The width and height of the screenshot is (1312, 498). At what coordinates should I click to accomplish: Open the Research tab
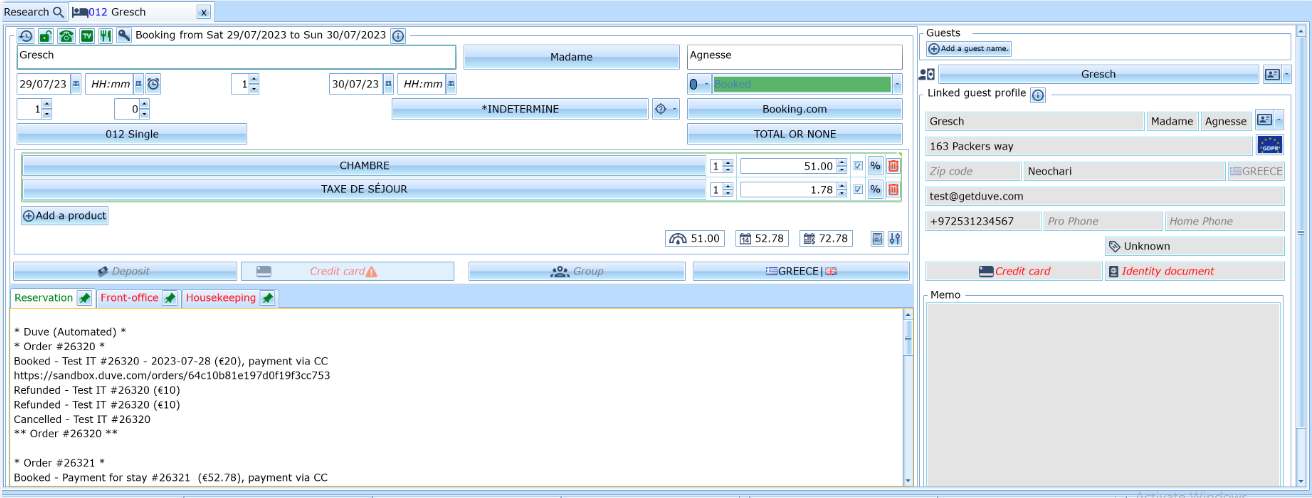click(x=33, y=12)
